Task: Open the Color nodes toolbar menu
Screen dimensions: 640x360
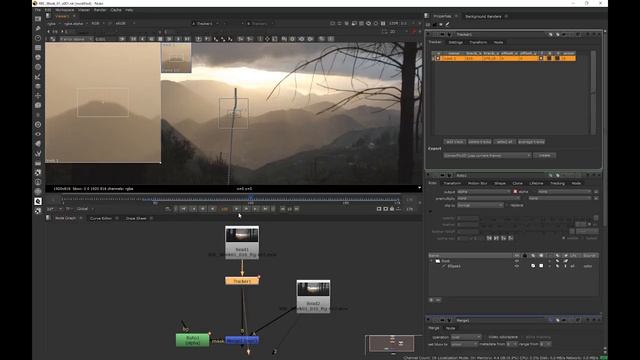Action: tap(38, 58)
